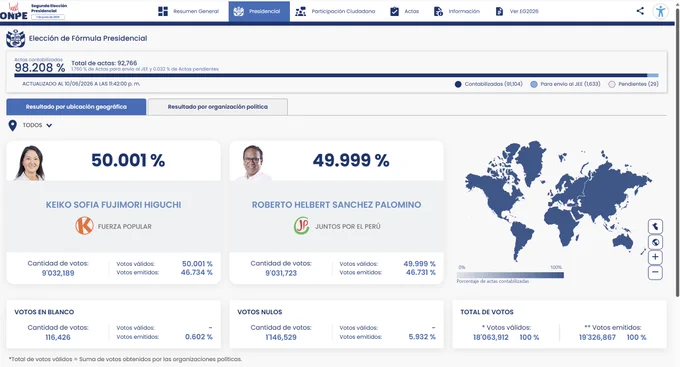Click the 0.602 % blank votes percentage
Screen dimensions: 680x367
[199, 337]
